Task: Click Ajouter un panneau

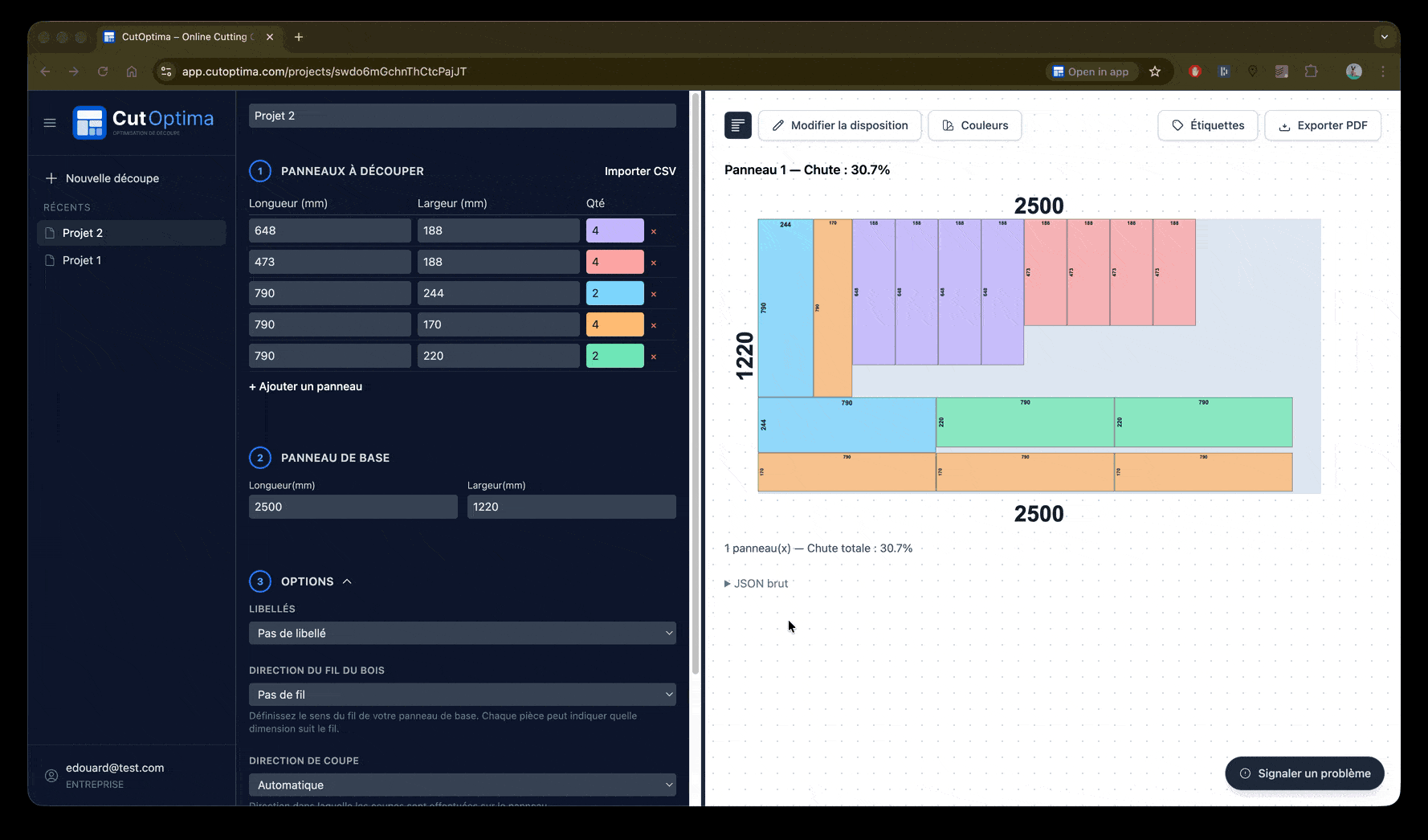Action: 305,386
